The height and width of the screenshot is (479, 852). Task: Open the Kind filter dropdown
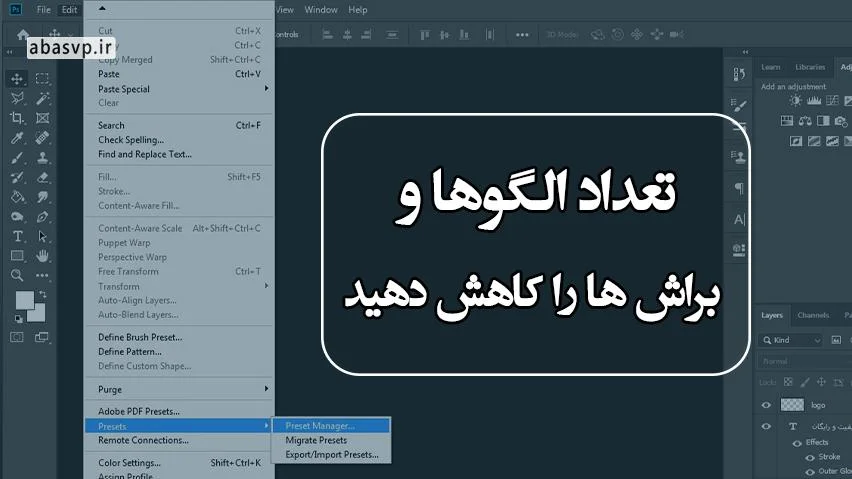tap(792, 341)
